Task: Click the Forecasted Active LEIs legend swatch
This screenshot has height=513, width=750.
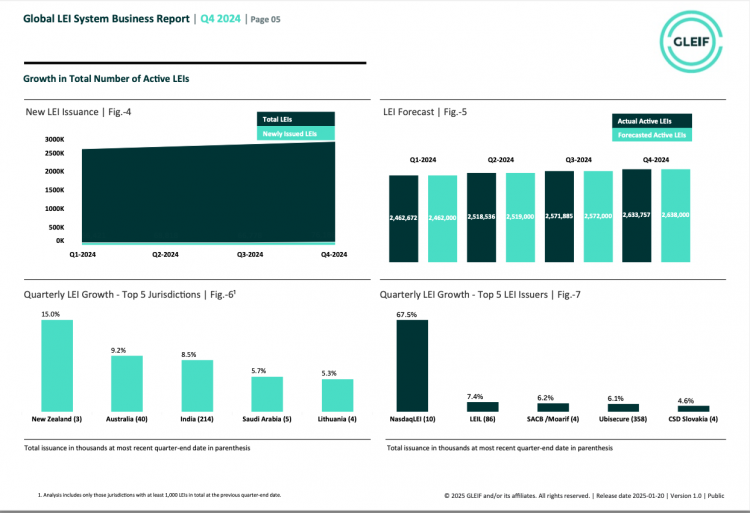Action: coord(651,134)
